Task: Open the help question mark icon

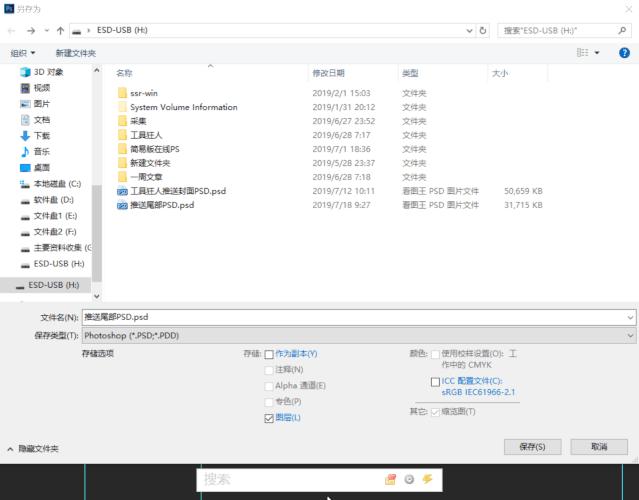Action: (x=624, y=53)
